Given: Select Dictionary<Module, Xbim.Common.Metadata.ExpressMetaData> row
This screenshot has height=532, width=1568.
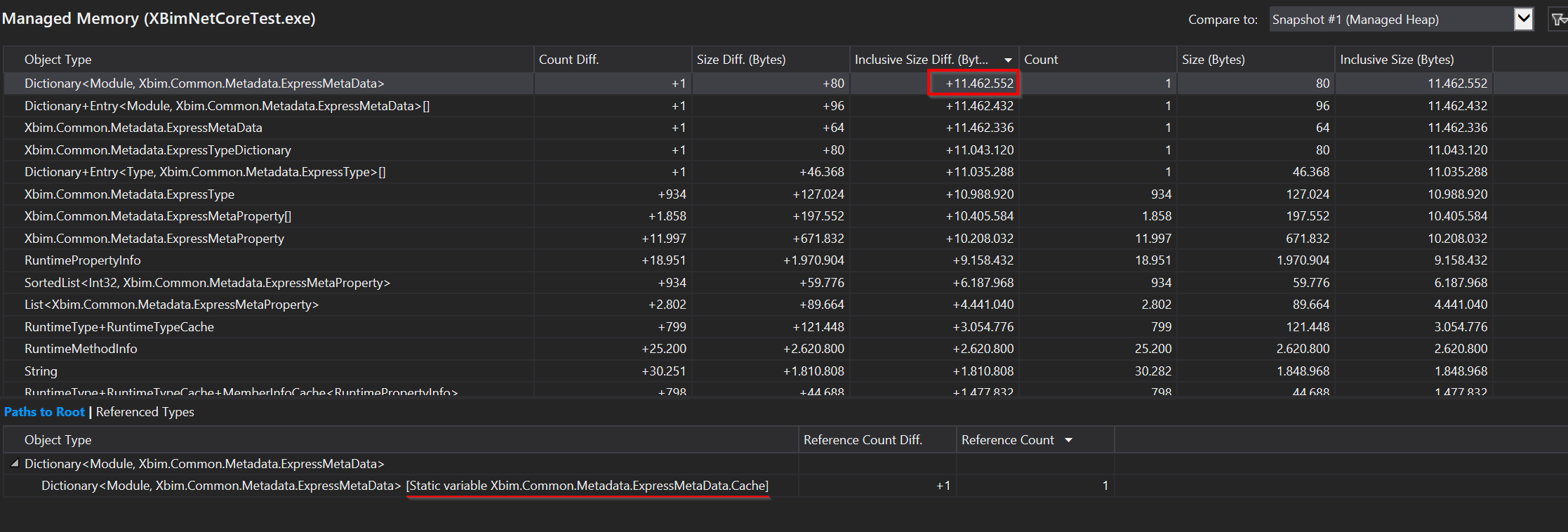Looking at the screenshot, I should tap(784, 84).
